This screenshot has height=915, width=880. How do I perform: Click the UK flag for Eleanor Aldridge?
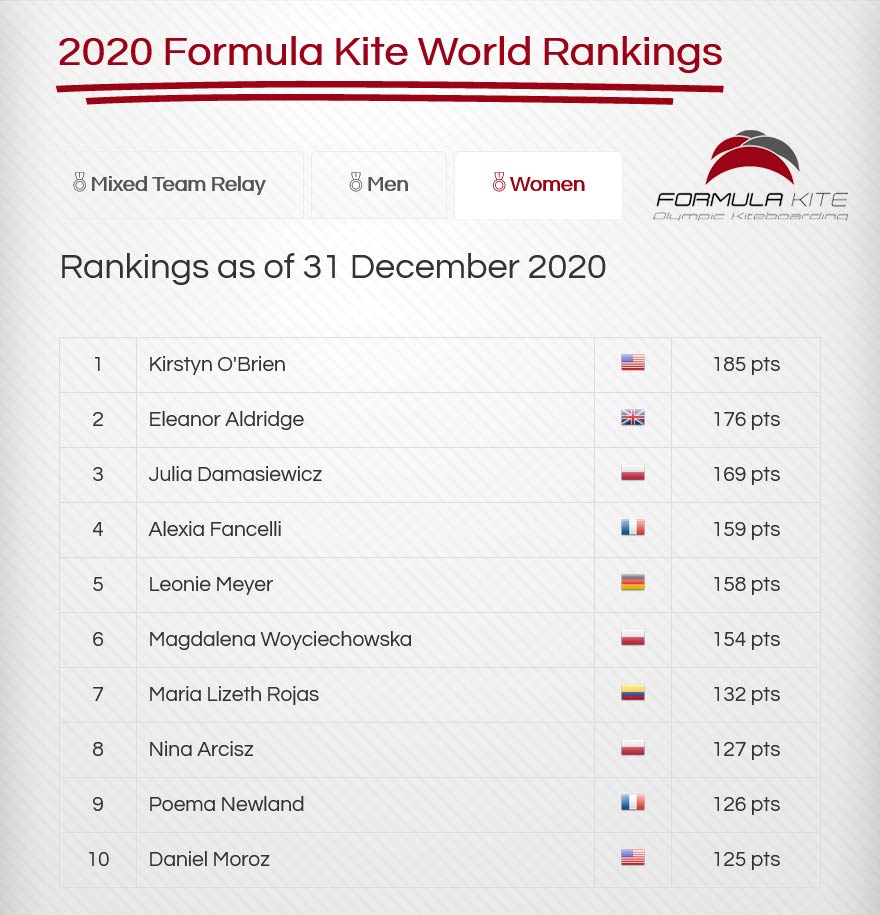[633, 418]
